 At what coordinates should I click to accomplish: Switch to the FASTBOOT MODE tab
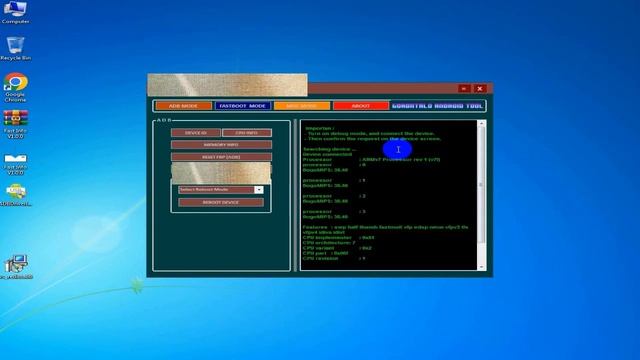coord(242,106)
